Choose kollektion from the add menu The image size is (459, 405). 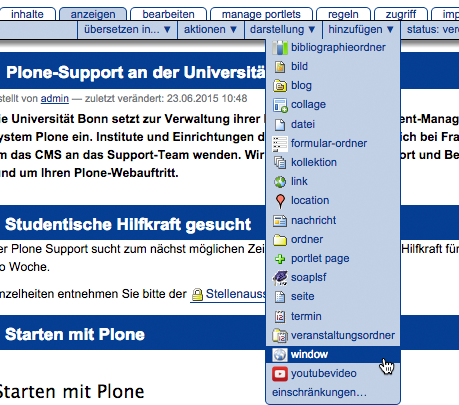point(333,163)
